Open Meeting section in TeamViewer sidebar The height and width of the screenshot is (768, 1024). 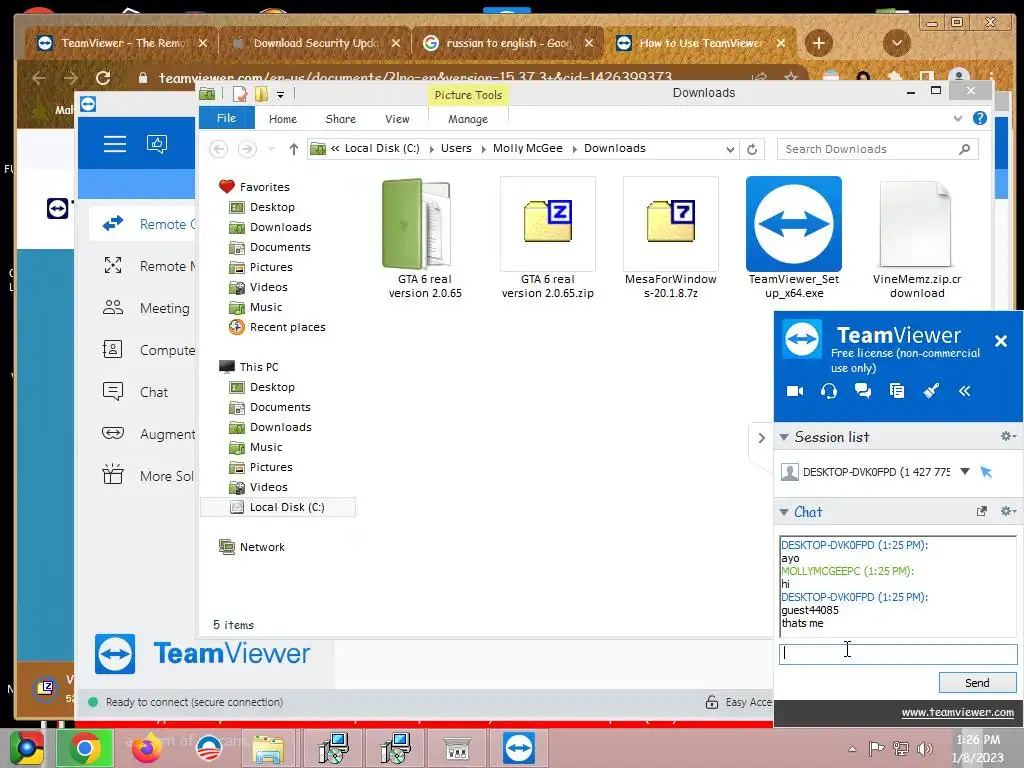(148, 308)
